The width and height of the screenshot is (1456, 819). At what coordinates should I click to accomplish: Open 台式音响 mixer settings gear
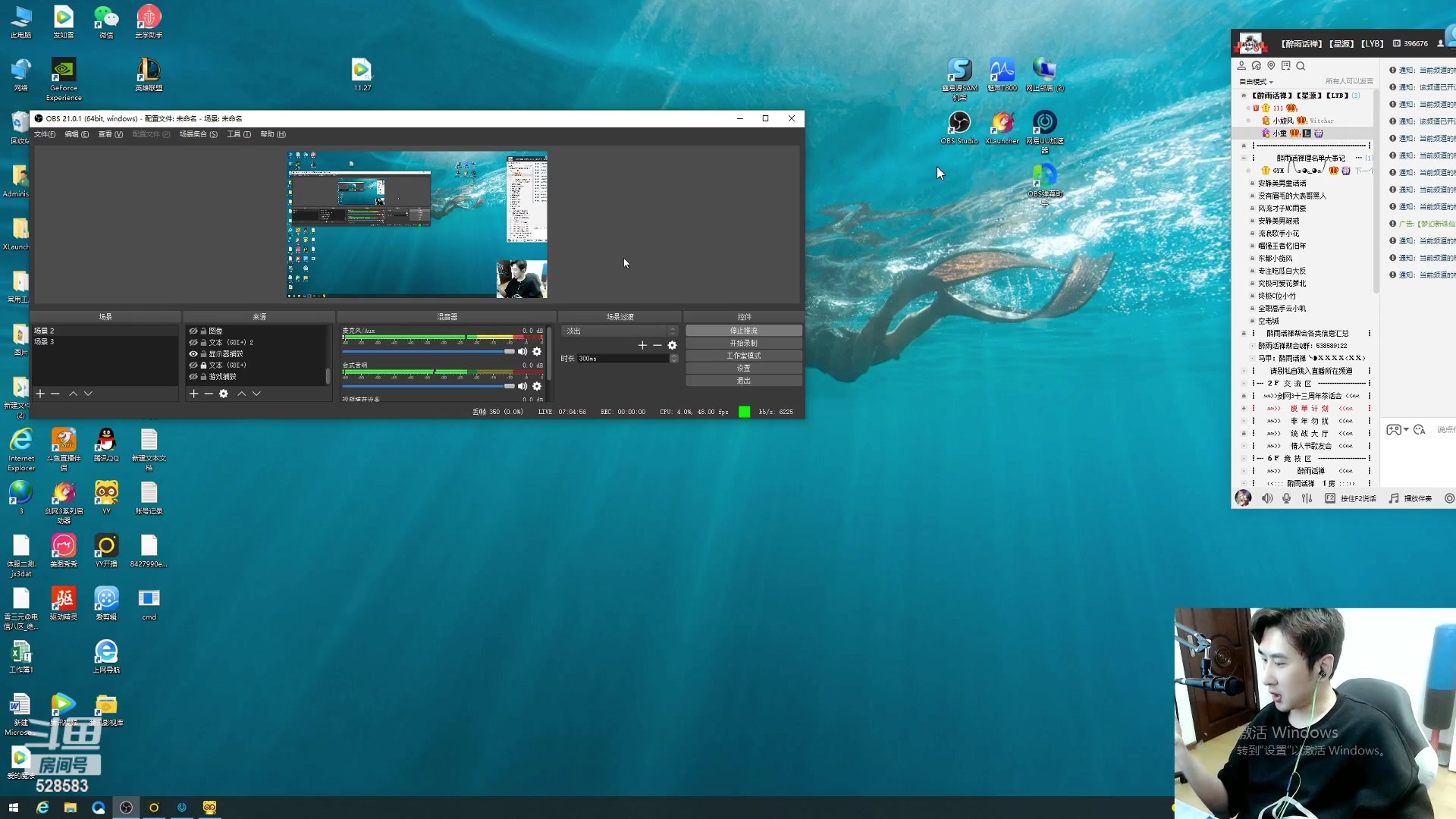[537, 386]
